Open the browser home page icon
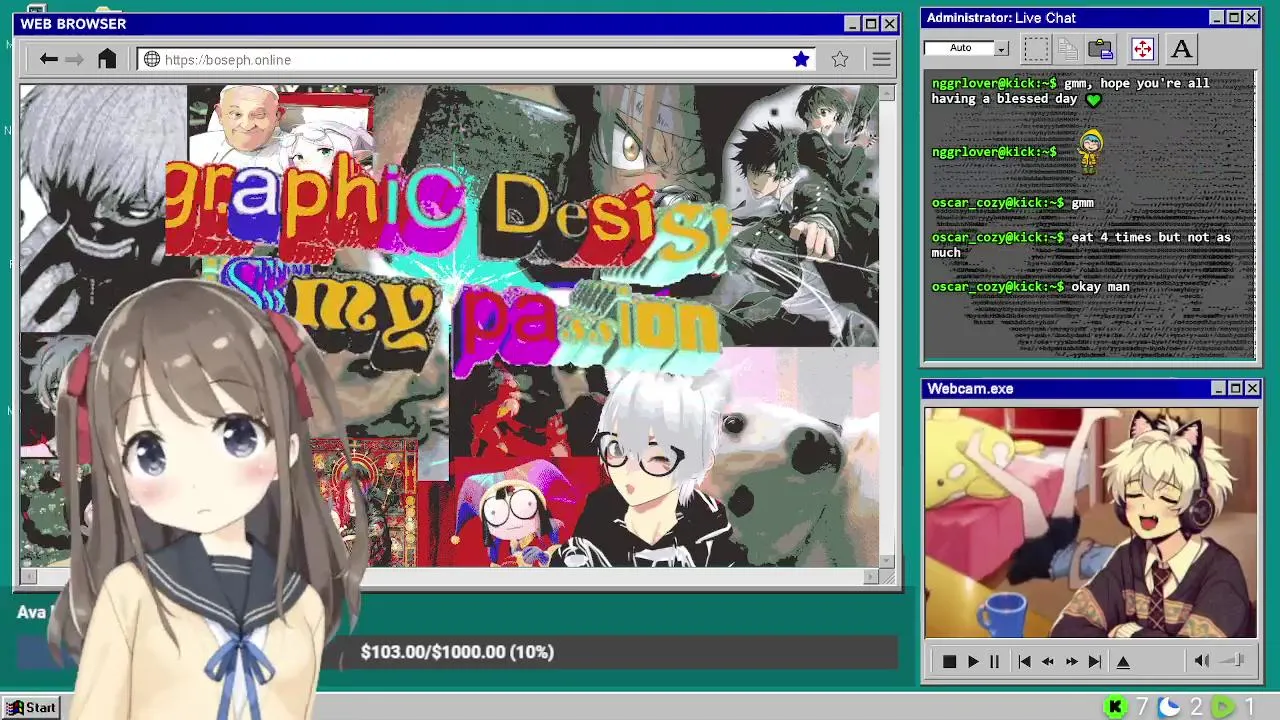This screenshot has width=1280, height=720. [107, 59]
